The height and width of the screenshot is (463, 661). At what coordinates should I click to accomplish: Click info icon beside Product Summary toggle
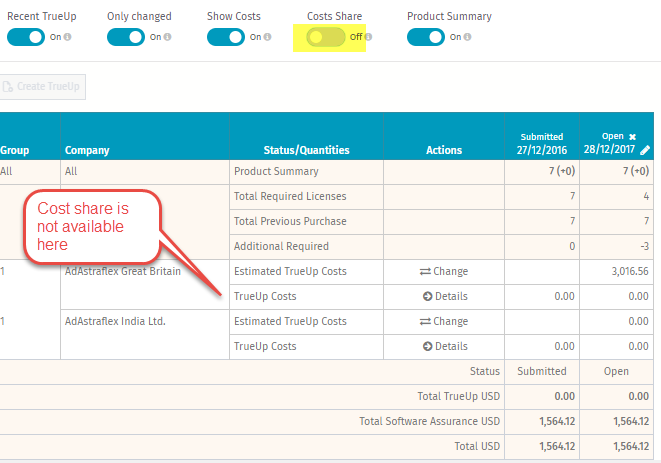(467, 37)
